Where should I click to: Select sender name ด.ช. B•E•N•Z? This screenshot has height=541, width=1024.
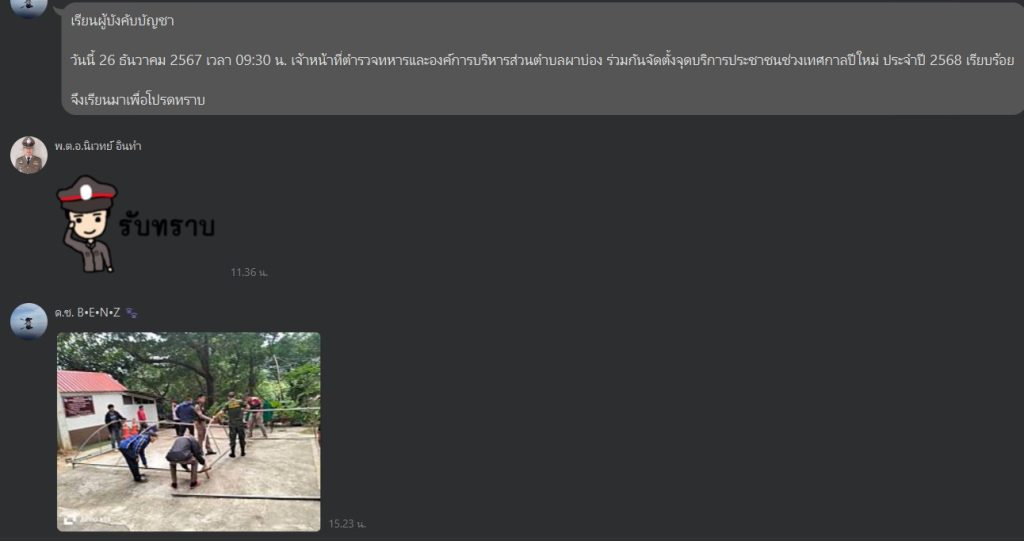coord(88,313)
